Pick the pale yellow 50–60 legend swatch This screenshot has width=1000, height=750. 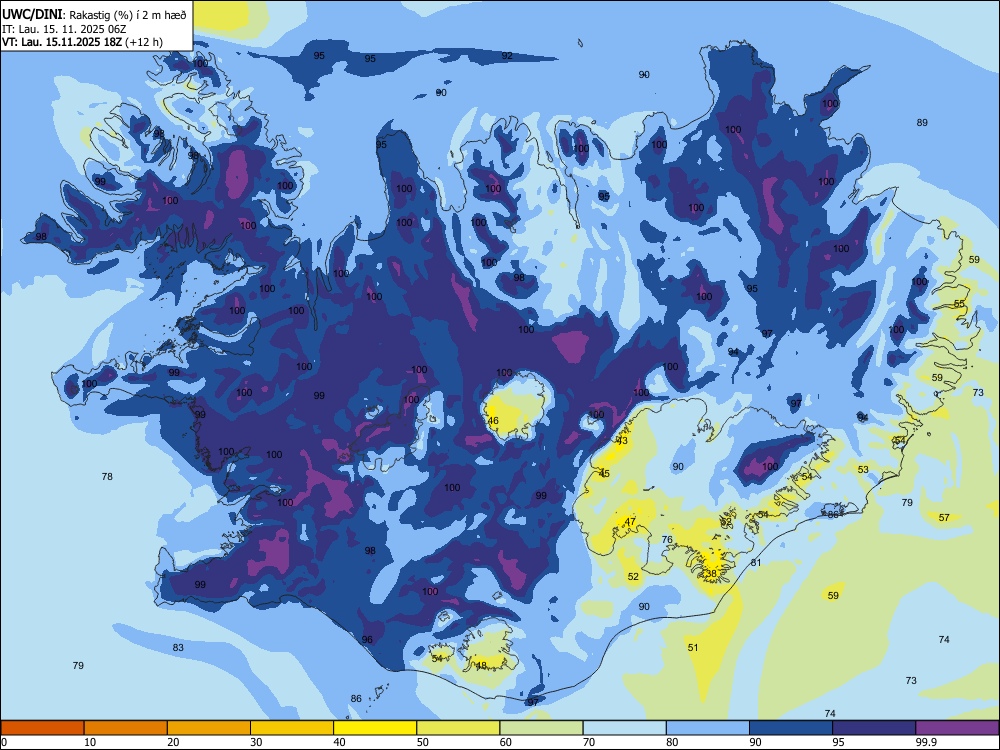[458, 728]
